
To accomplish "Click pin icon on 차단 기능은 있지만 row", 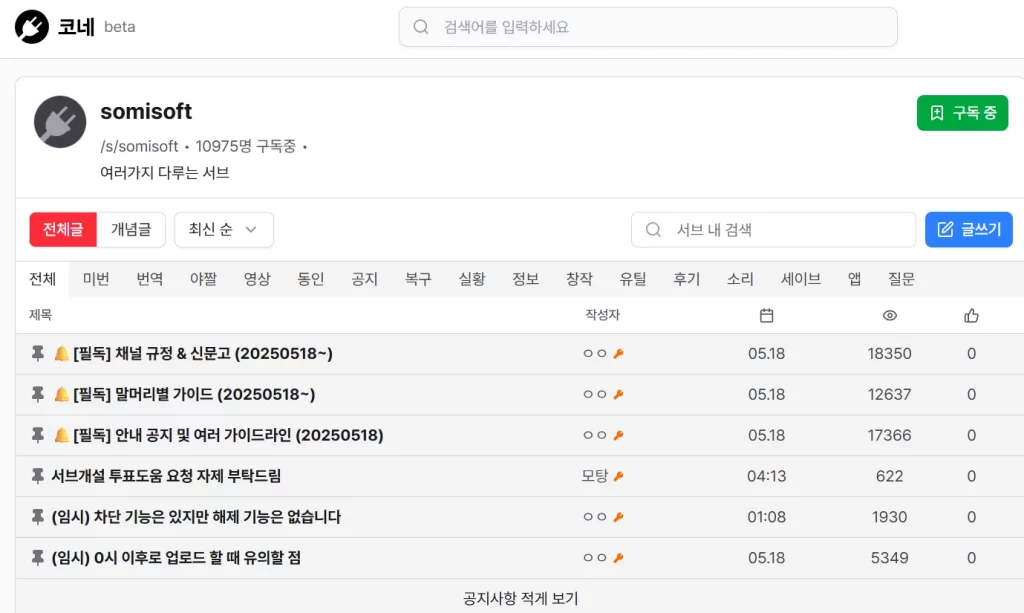I will [x=38, y=517].
